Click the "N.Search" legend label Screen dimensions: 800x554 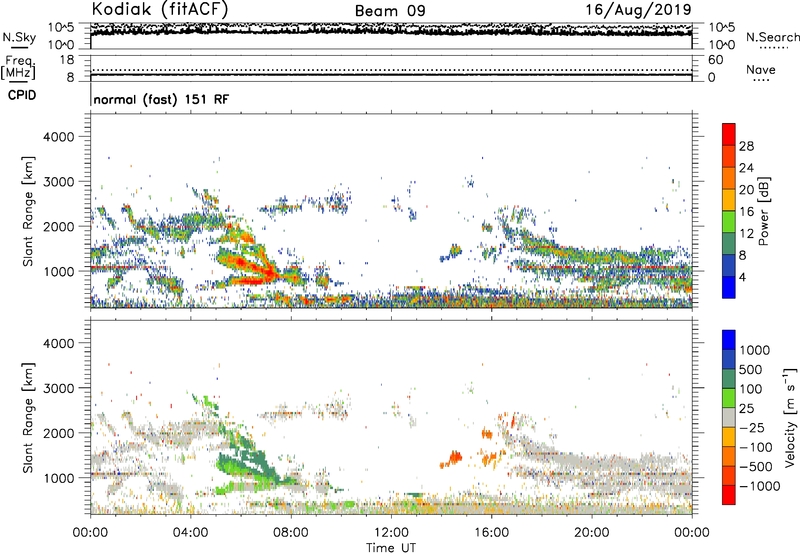[773, 37]
